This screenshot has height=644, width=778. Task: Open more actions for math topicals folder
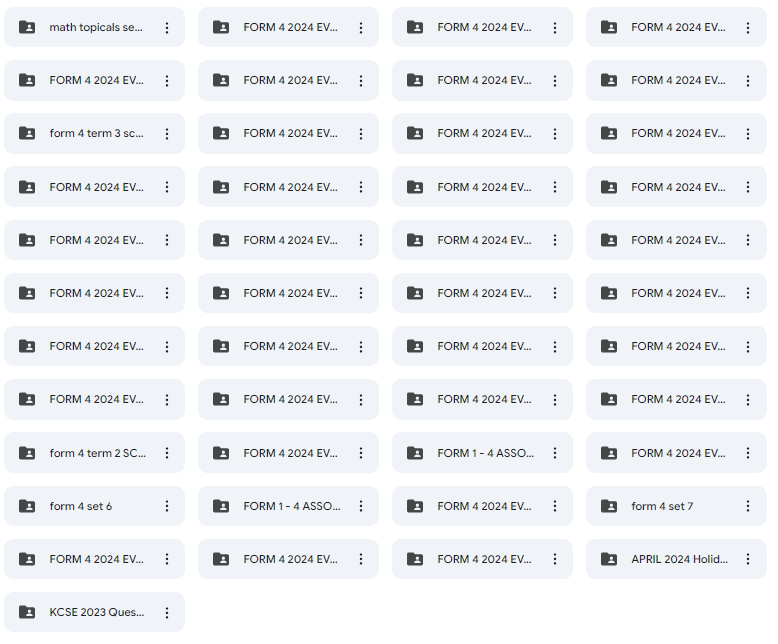click(167, 28)
